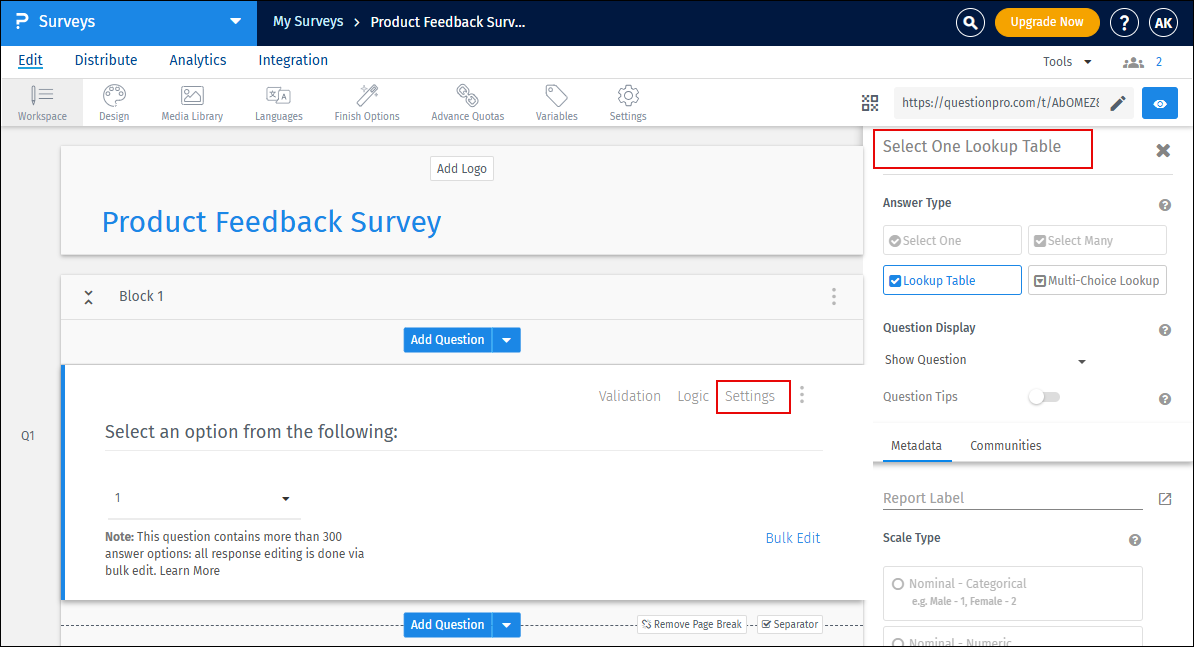Click the pencil icon to edit survey URL

click(x=1118, y=103)
